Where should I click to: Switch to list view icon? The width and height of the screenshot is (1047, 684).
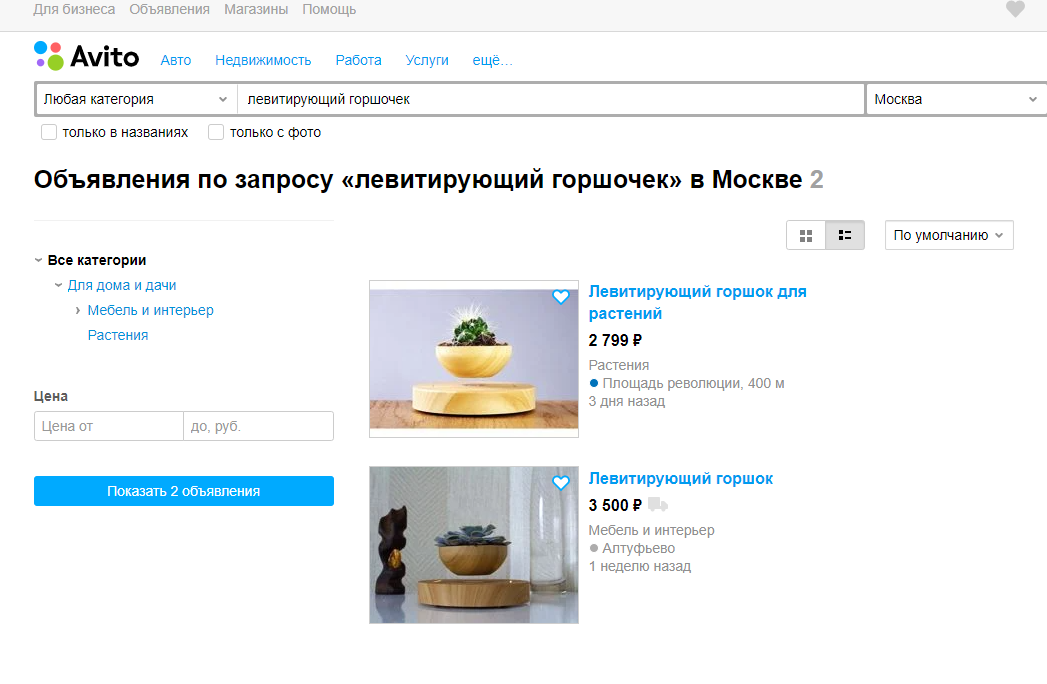[845, 235]
